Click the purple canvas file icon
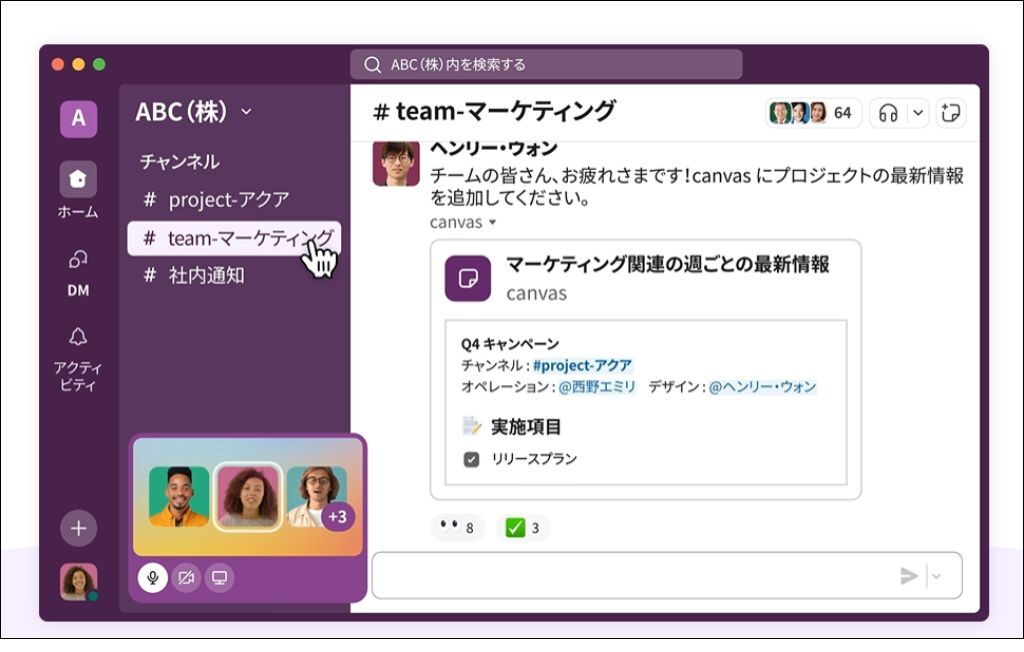The image size is (1024, 652). coord(468,278)
